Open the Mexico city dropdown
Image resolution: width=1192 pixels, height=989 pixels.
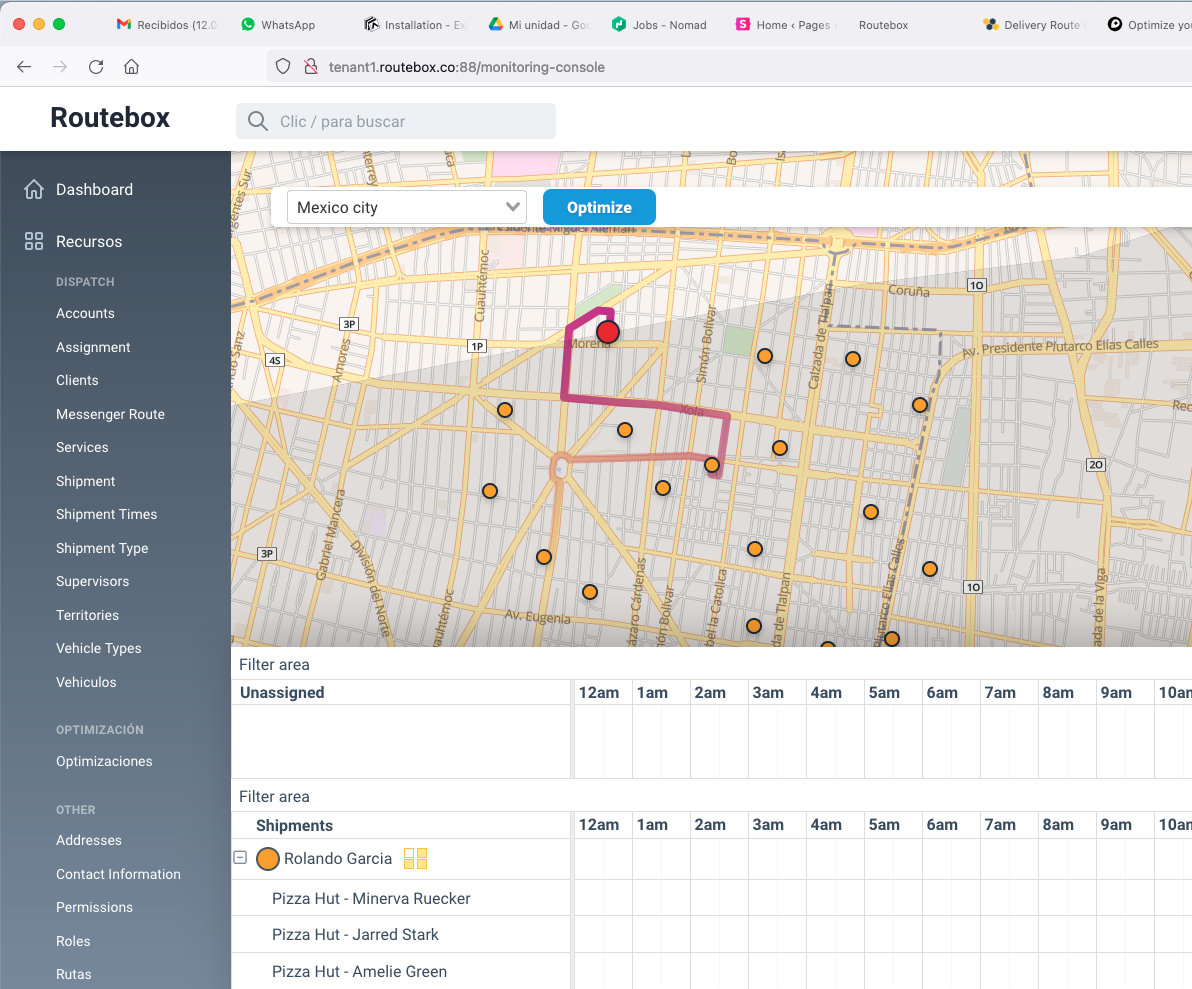coord(407,208)
